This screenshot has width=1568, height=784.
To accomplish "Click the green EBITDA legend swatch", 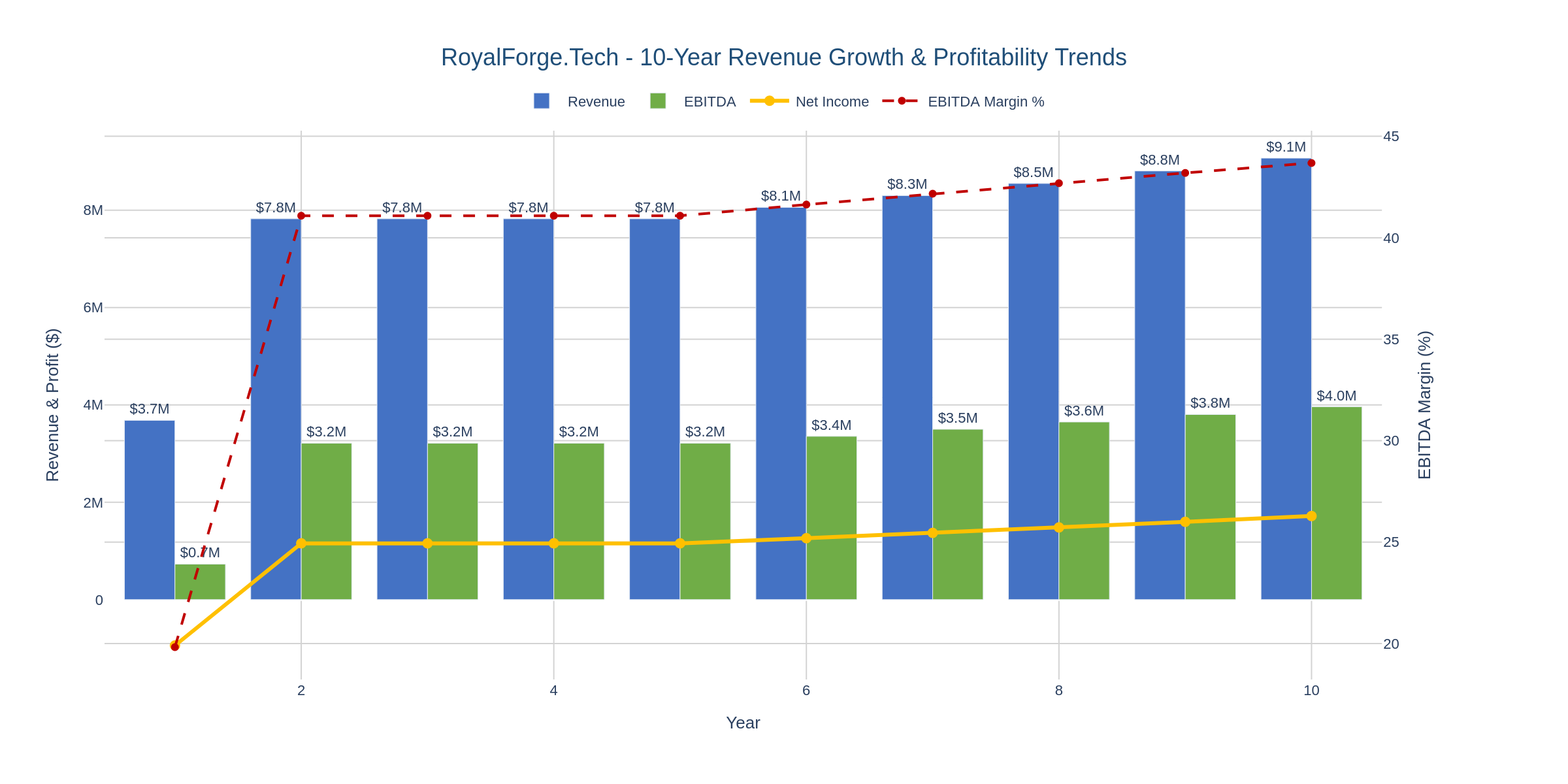I will click(x=658, y=101).
